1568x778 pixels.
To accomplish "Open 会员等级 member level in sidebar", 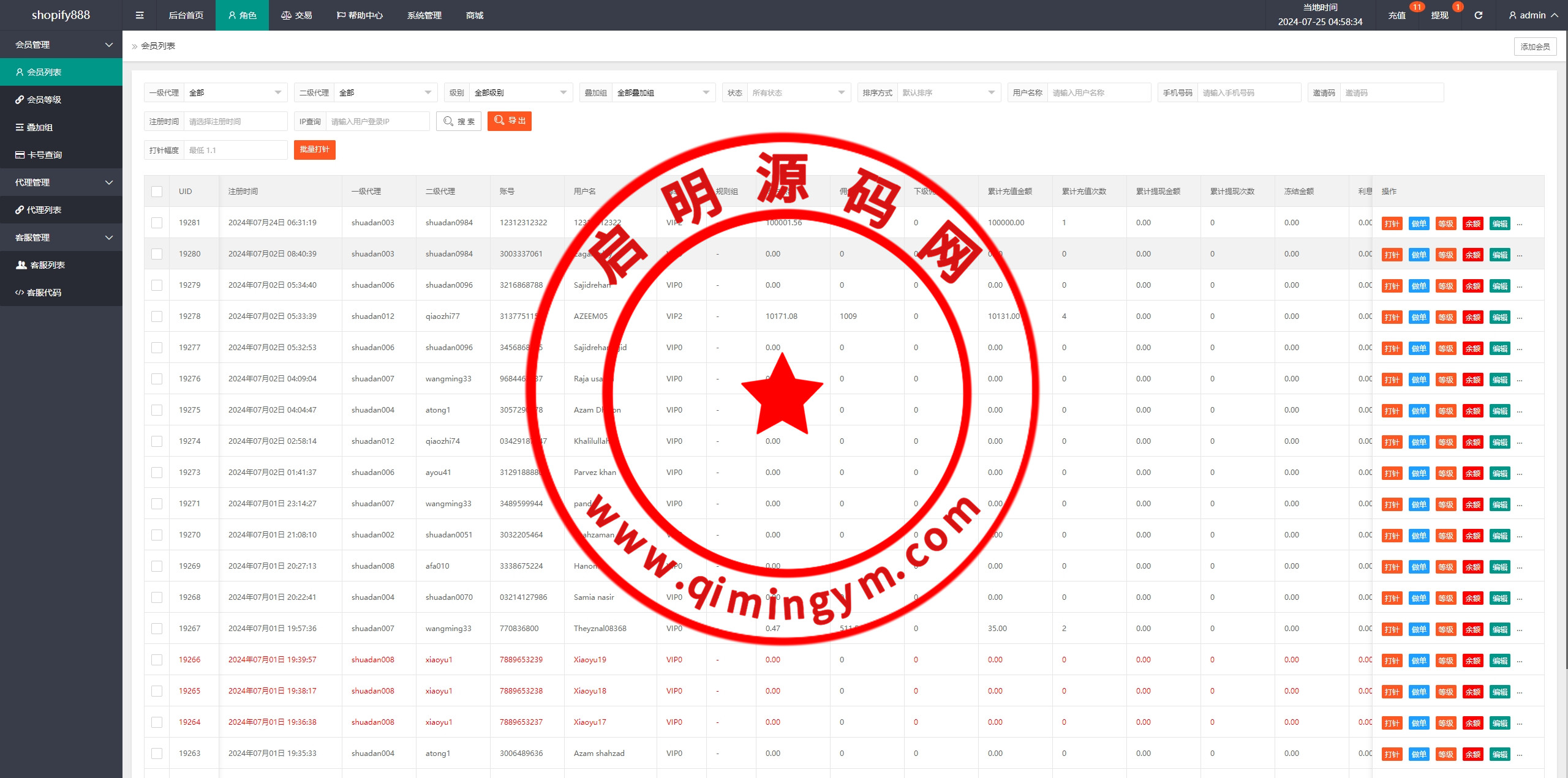I will 44,100.
